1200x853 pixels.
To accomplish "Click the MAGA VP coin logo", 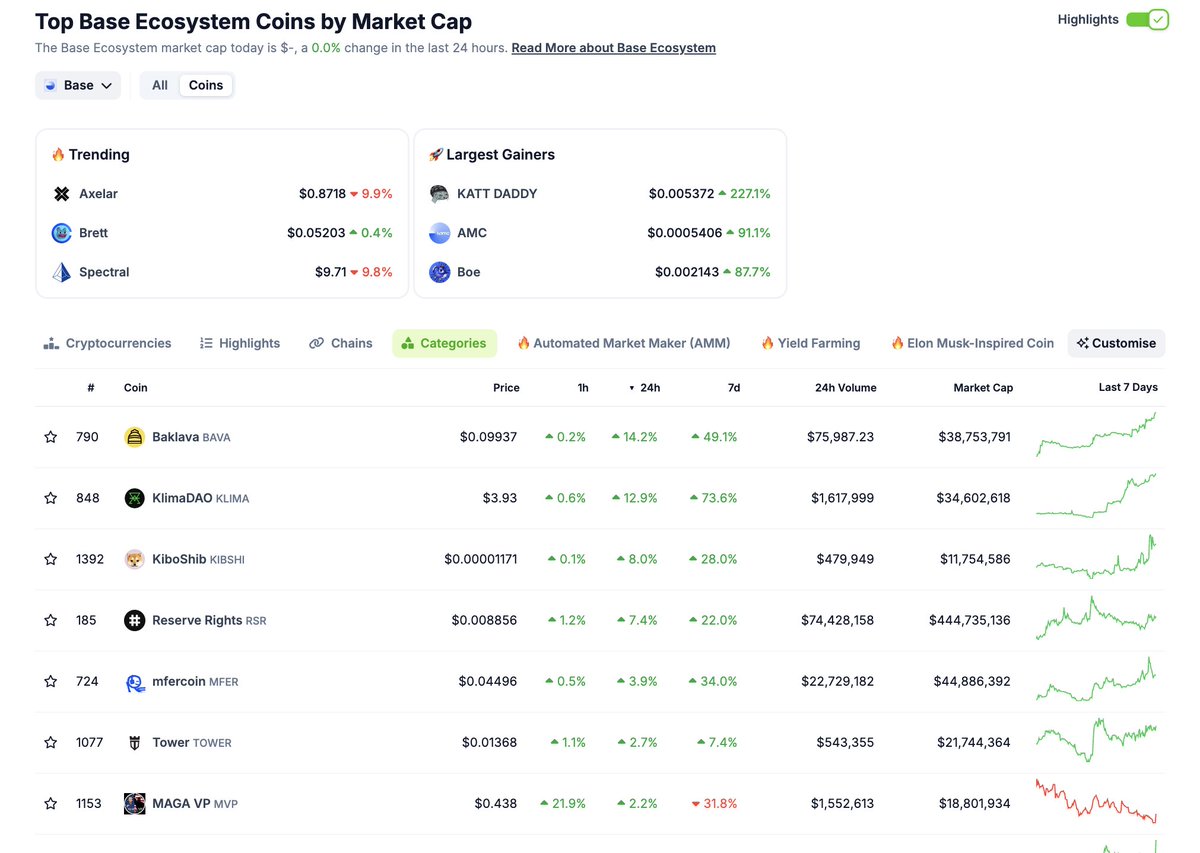I will [x=134, y=803].
